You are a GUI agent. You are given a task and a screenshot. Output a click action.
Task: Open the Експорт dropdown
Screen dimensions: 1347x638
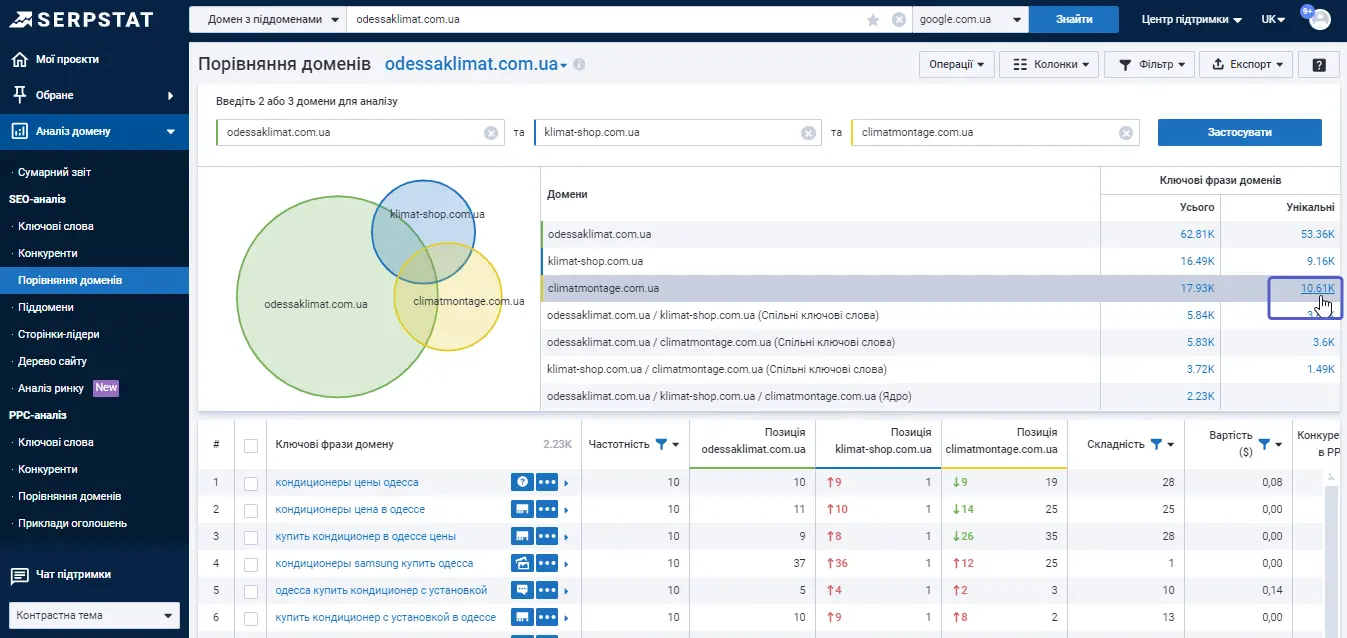[1246, 64]
